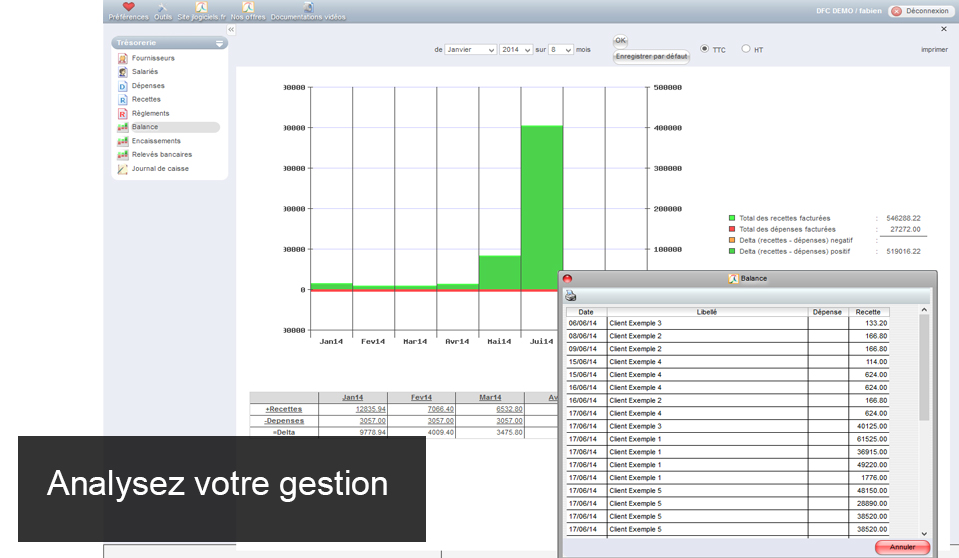Open Journal de caisse sidebar entry

coord(160,169)
